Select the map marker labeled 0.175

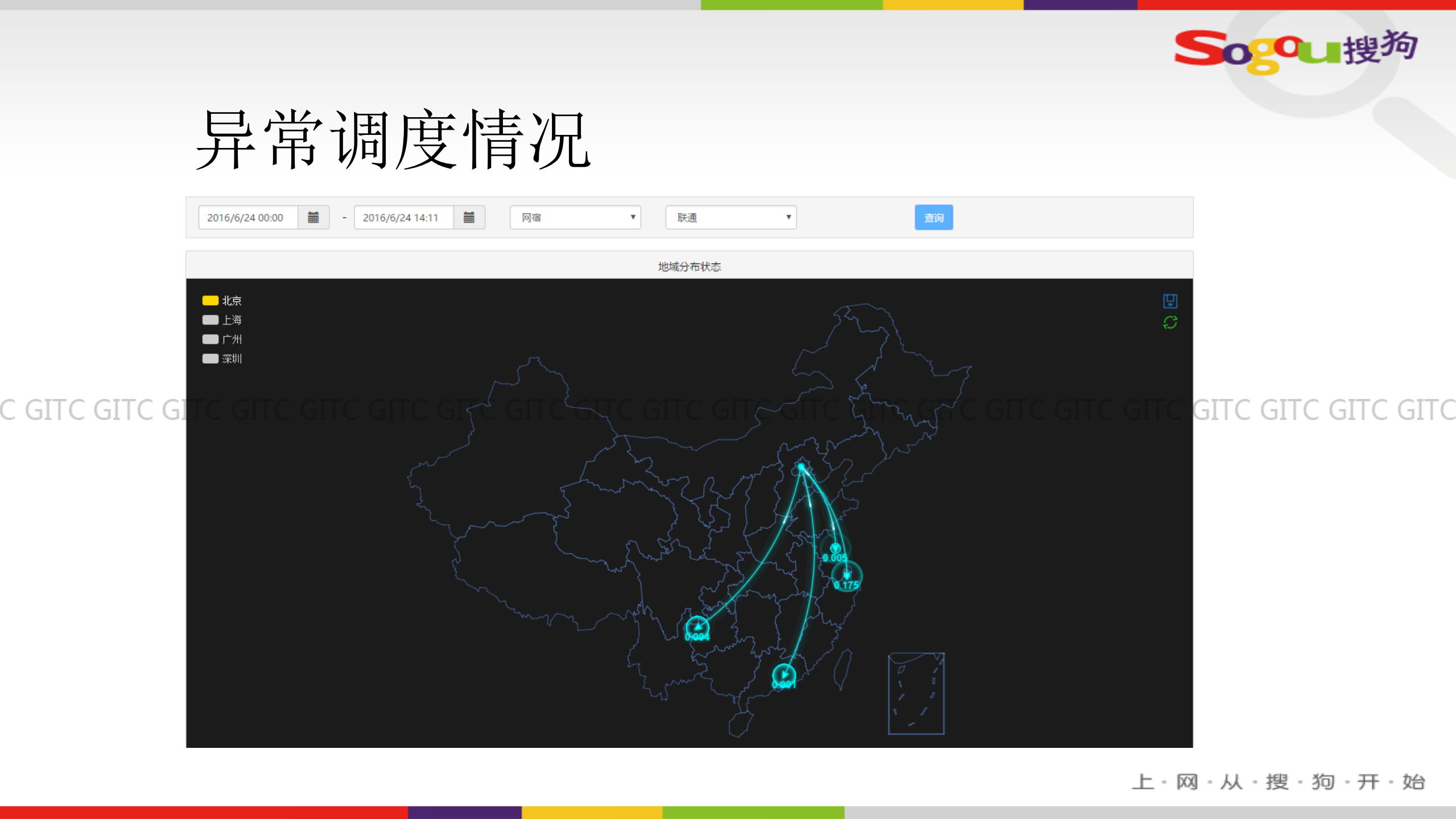847,576
